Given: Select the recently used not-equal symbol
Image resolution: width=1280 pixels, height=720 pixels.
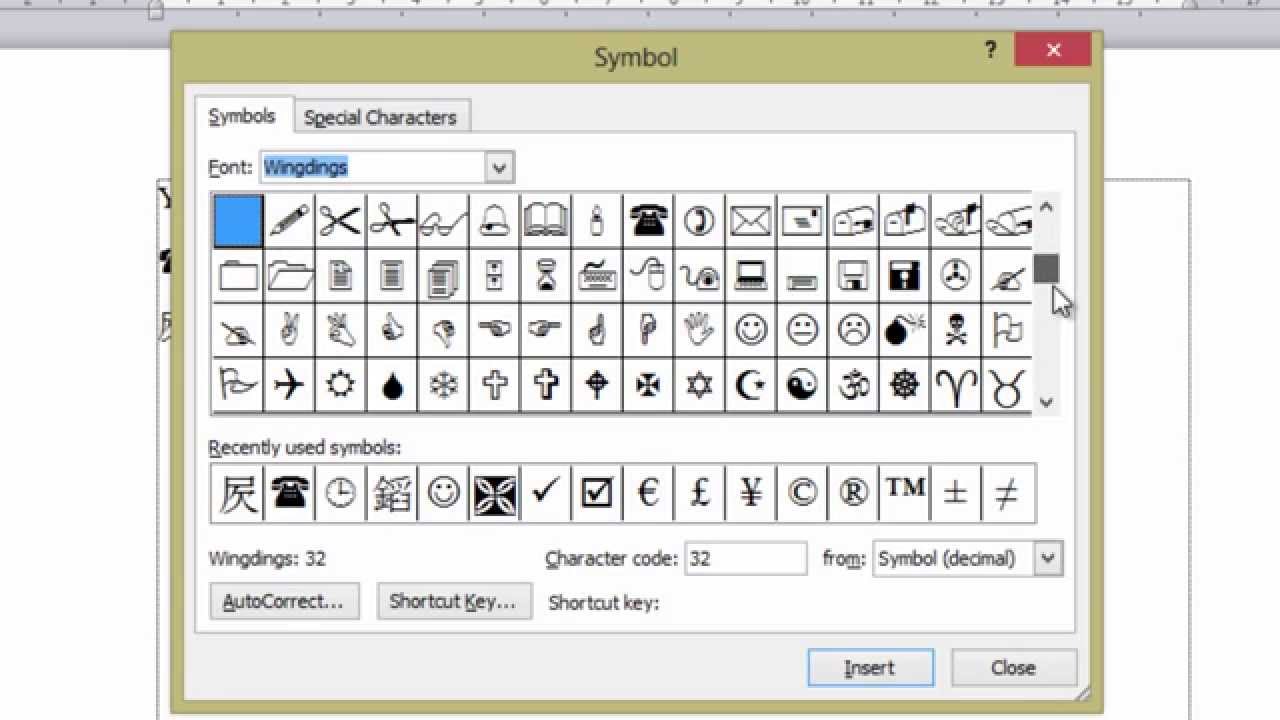Looking at the screenshot, I should tap(1007, 492).
